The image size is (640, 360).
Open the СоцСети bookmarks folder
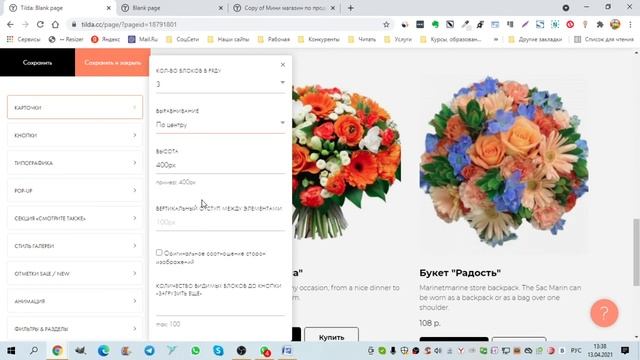coord(182,39)
